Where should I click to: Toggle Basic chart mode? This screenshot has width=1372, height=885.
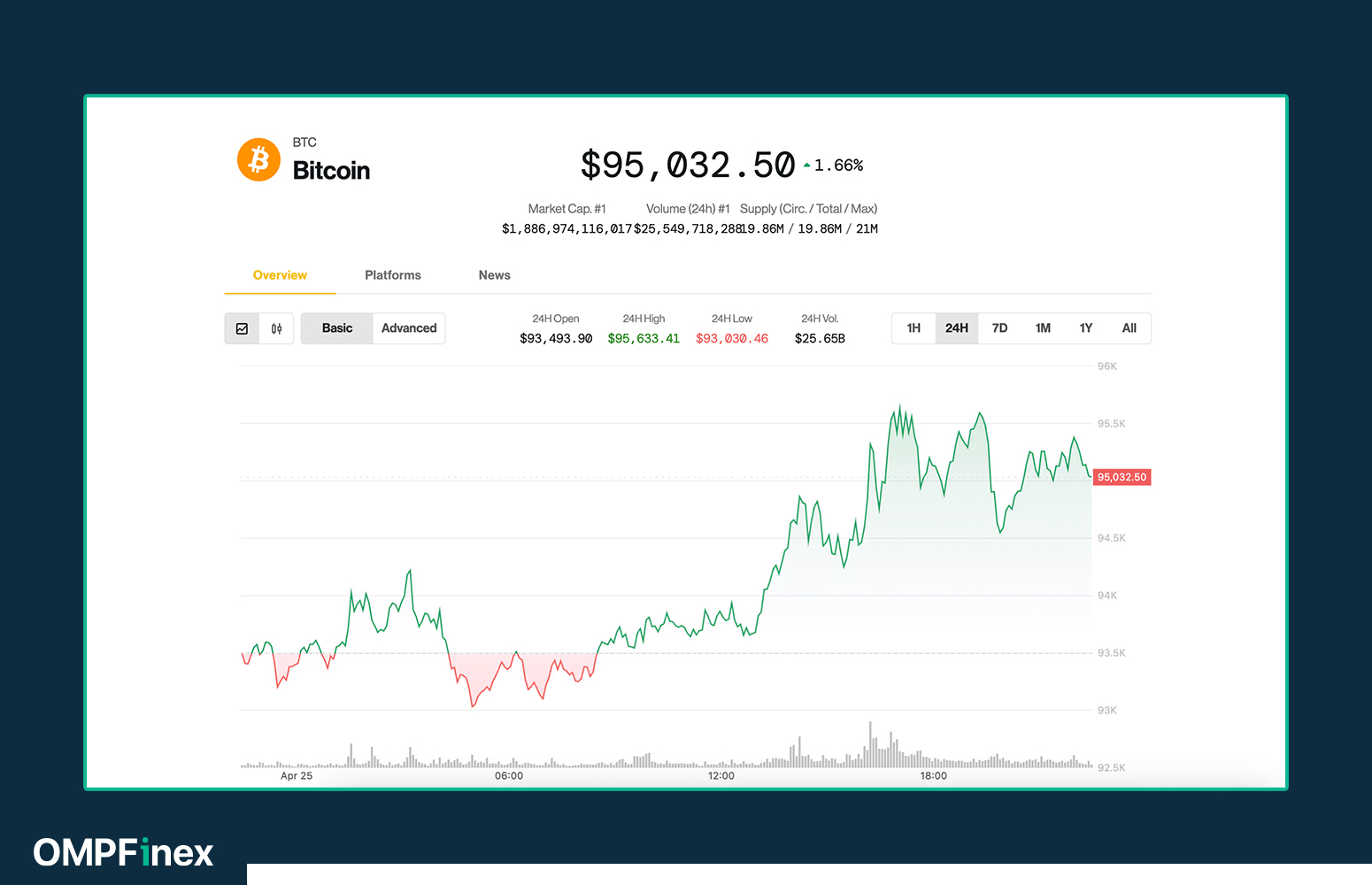coord(336,327)
